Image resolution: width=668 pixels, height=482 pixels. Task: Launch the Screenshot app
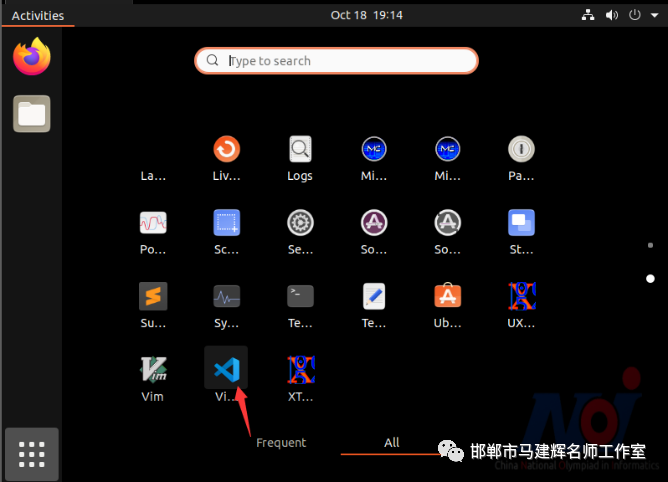pyautogui.click(x=226, y=222)
